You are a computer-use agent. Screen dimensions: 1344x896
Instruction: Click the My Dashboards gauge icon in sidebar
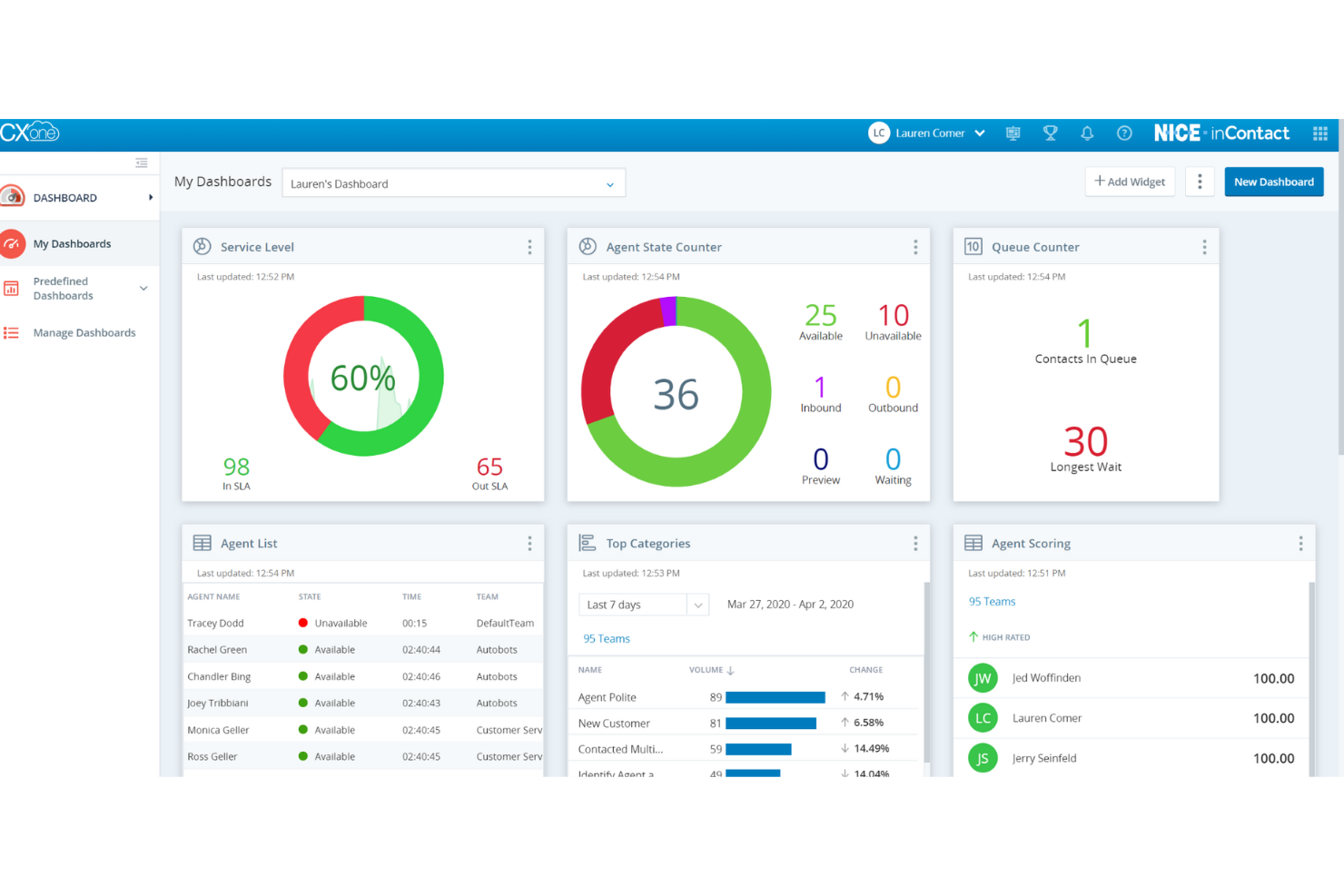coord(12,242)
